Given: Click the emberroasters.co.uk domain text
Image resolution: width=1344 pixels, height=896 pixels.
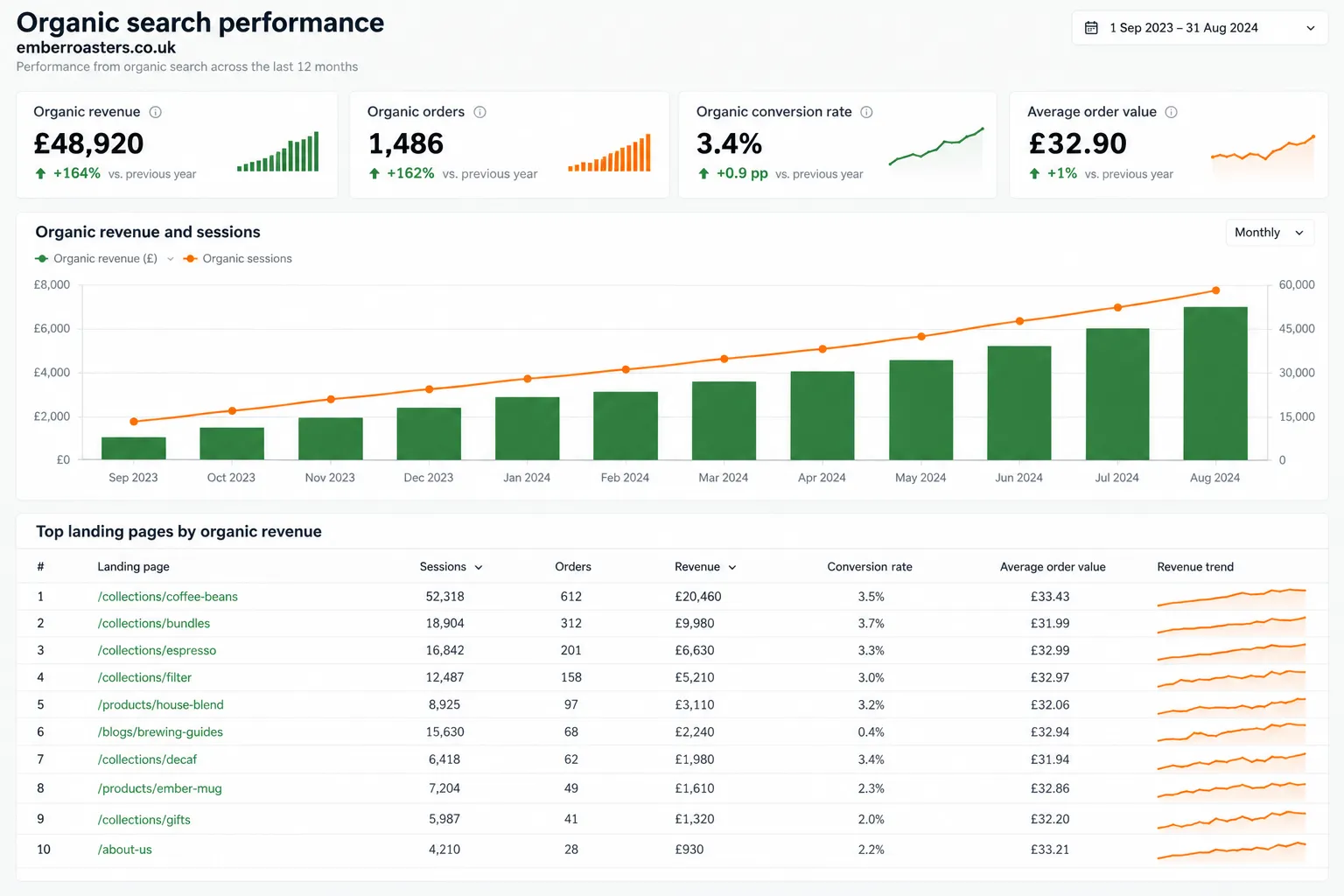Looking at the screenshot, I should (96, 48).
